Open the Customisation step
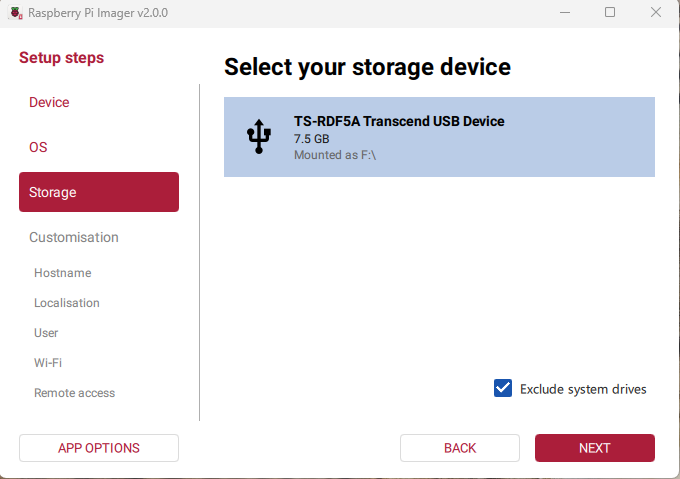680x479 pixels. click(x=74, y=237)
